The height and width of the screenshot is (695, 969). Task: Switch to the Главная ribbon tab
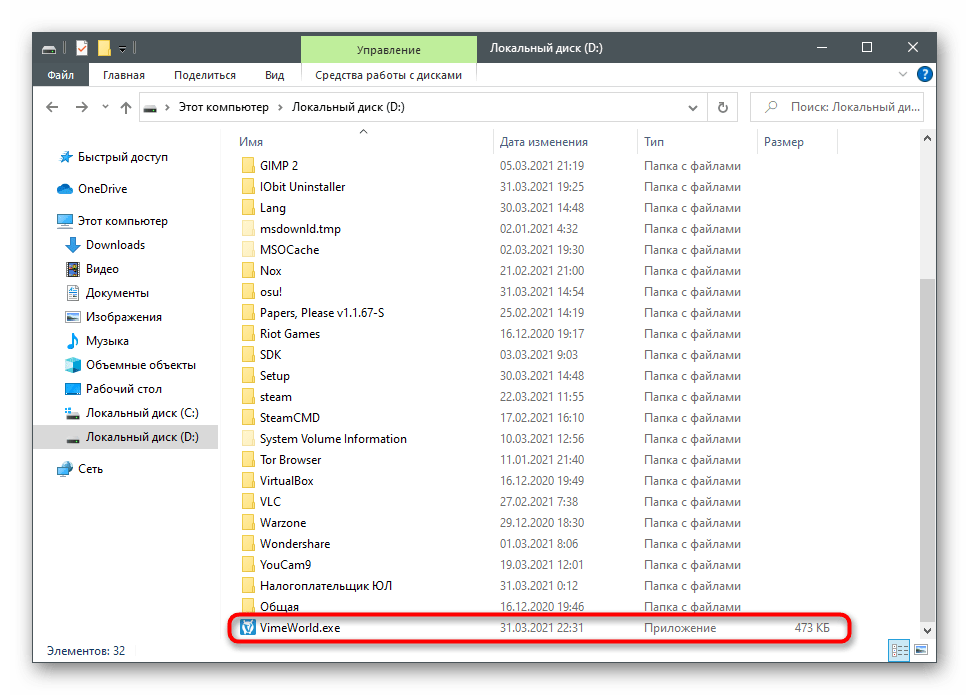124,75
